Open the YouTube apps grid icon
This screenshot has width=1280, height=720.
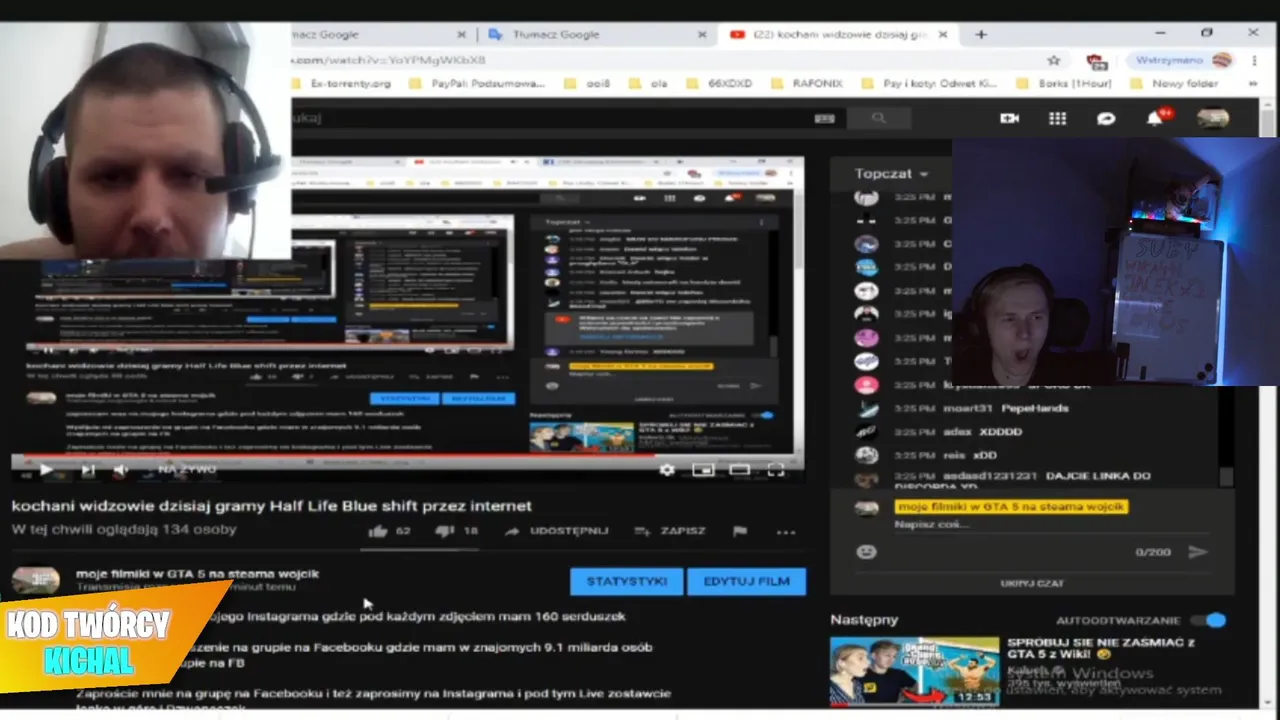(1057, 118)
